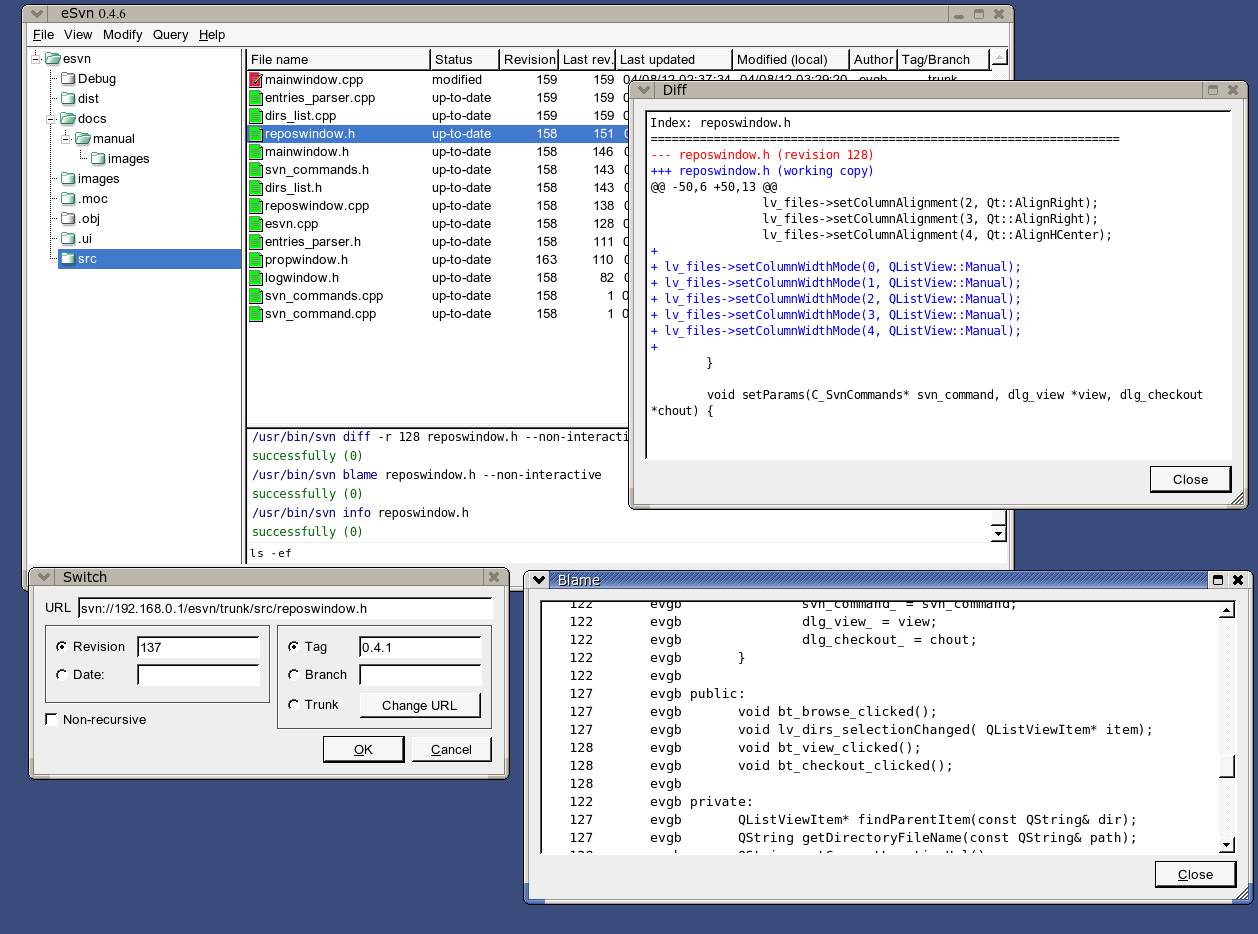The image size is (1258, 934).
Task: Click the esvn root folder icon
Action: pos(53,58)
